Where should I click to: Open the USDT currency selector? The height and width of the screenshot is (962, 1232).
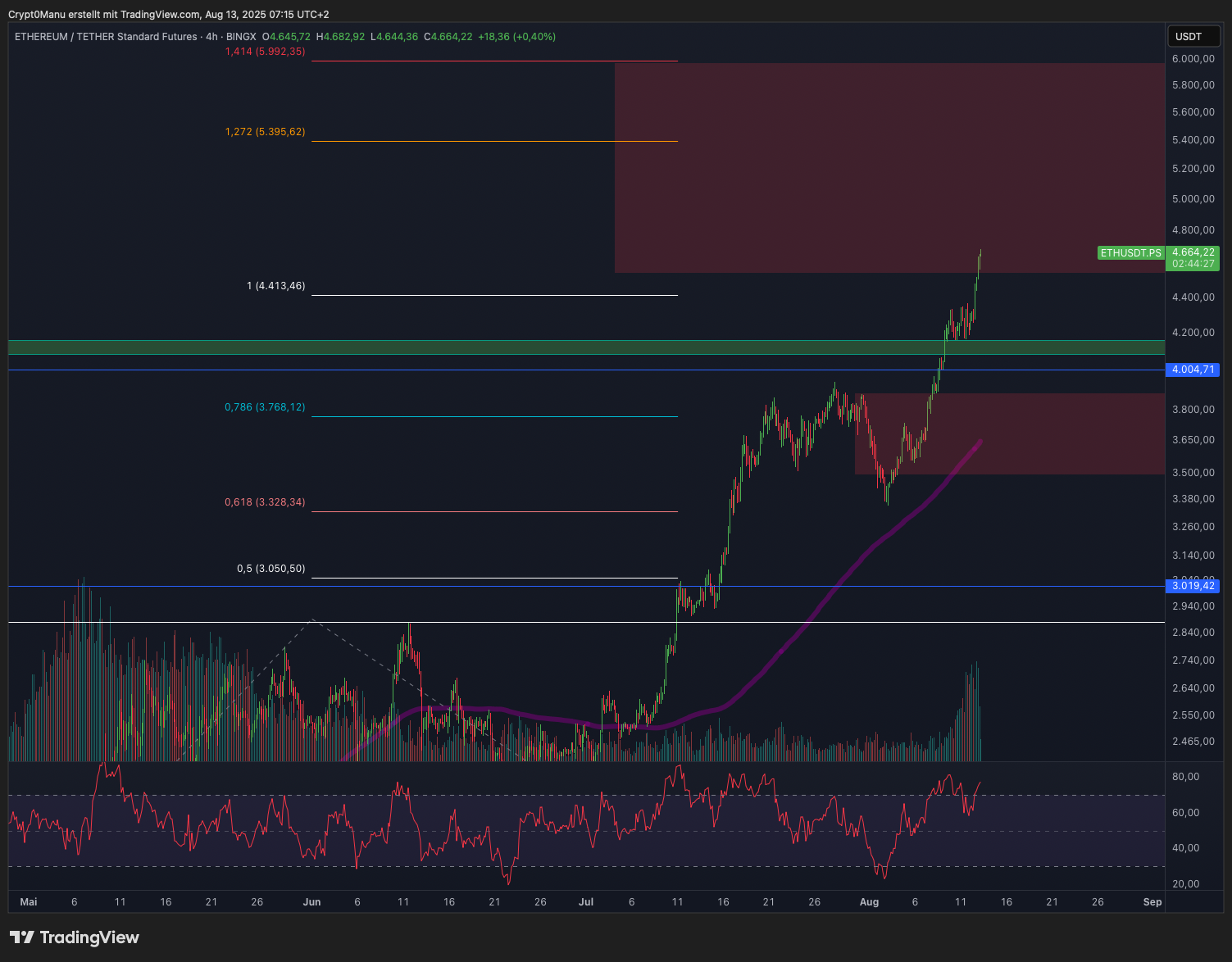coord(1193,36)
